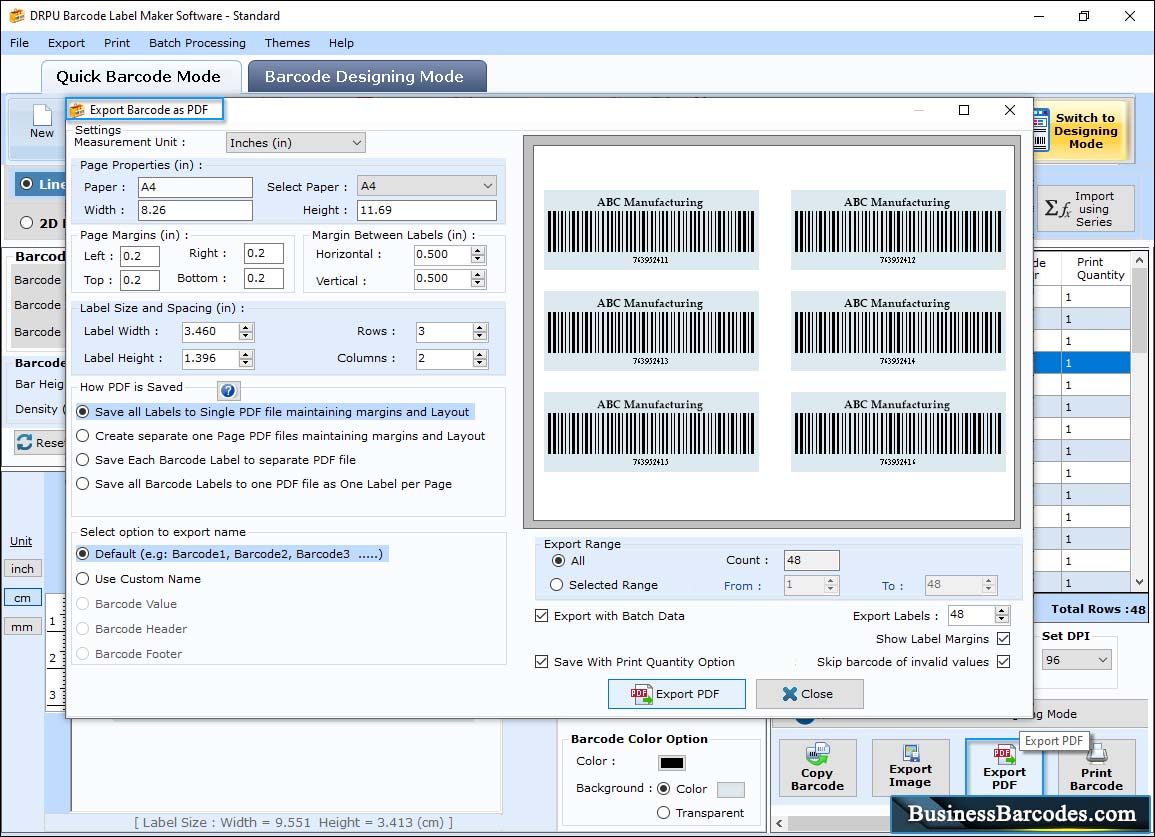Open Select Paper dropdown
Image resolution: width=1155 pixels, height=837 pixels.
pos(426,186)
